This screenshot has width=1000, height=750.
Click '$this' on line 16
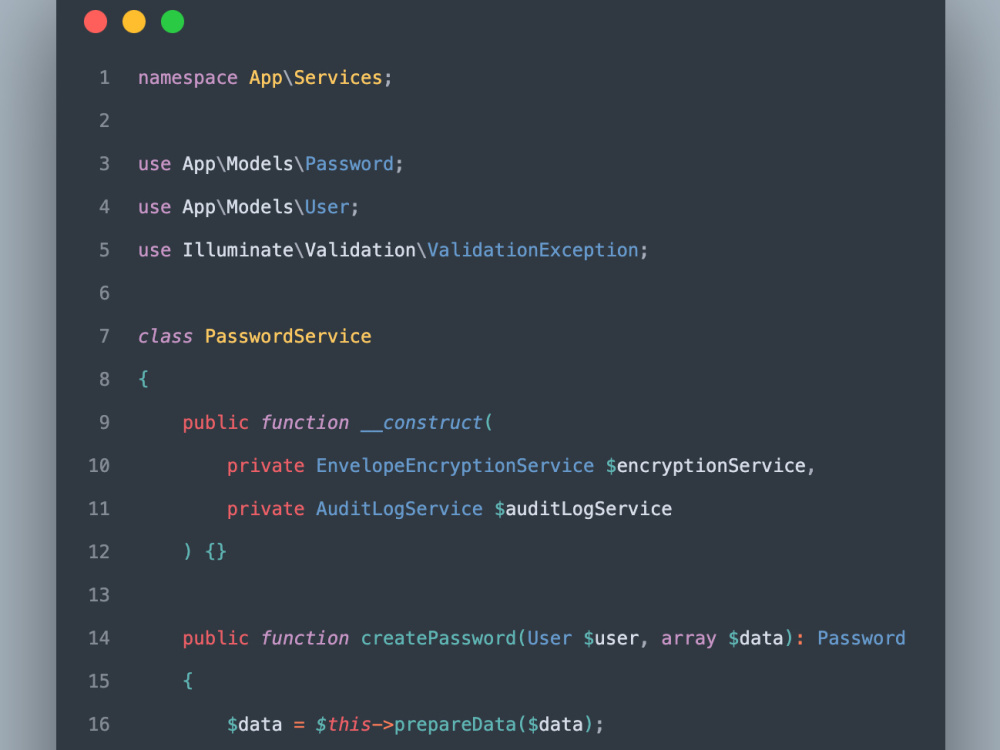(x=344, y=724)
